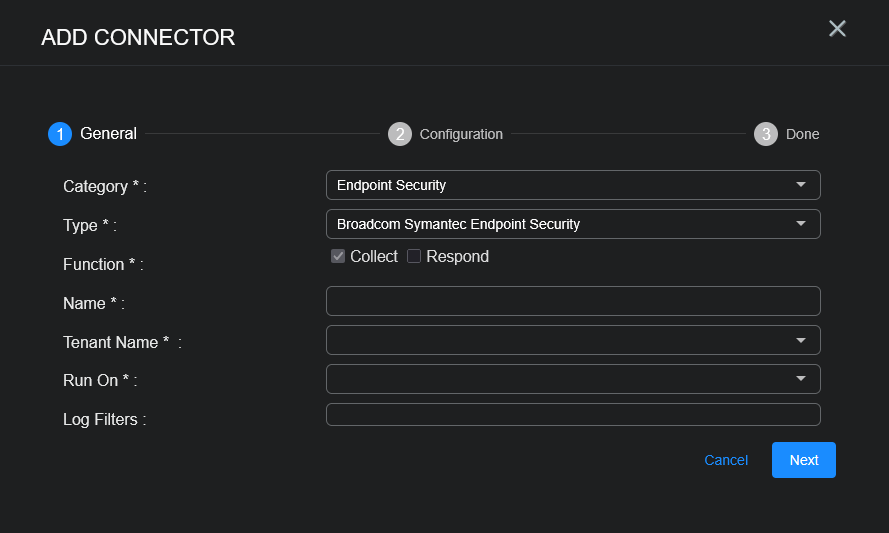Select the Configuration step label

tap(461, 134)
